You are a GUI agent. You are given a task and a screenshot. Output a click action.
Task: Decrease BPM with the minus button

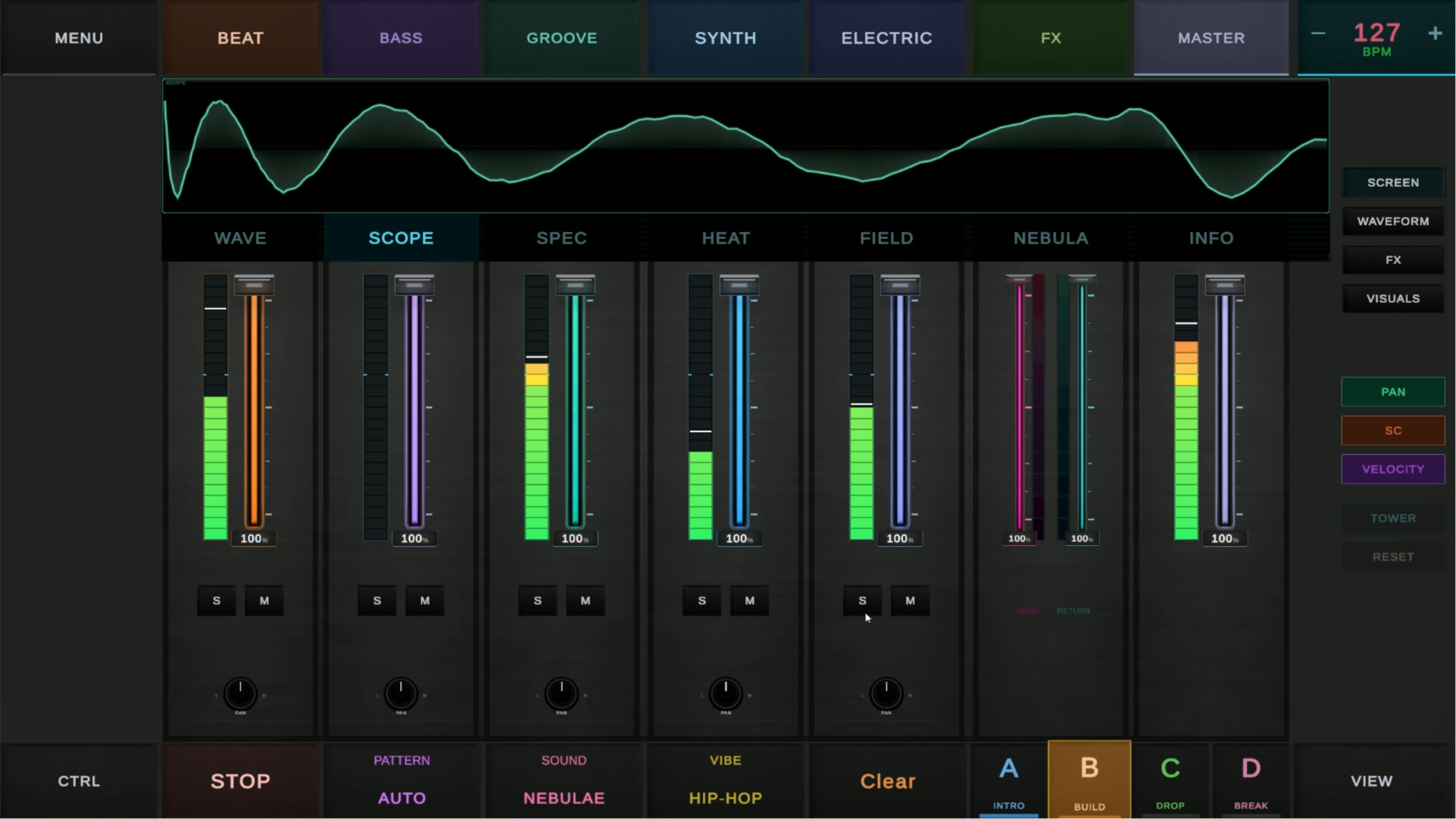pyautogui.click(x=1318, y=33)
